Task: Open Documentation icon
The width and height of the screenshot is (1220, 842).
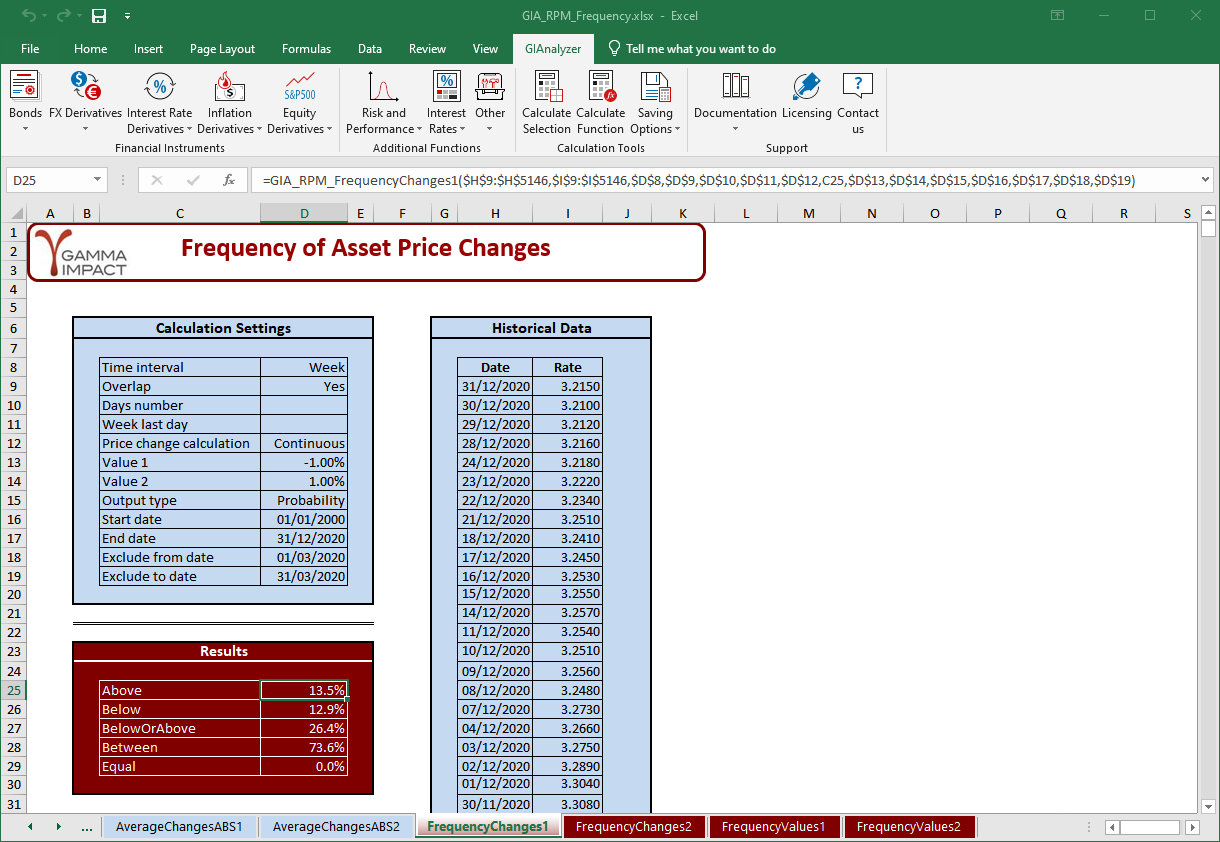Action: 735,86
